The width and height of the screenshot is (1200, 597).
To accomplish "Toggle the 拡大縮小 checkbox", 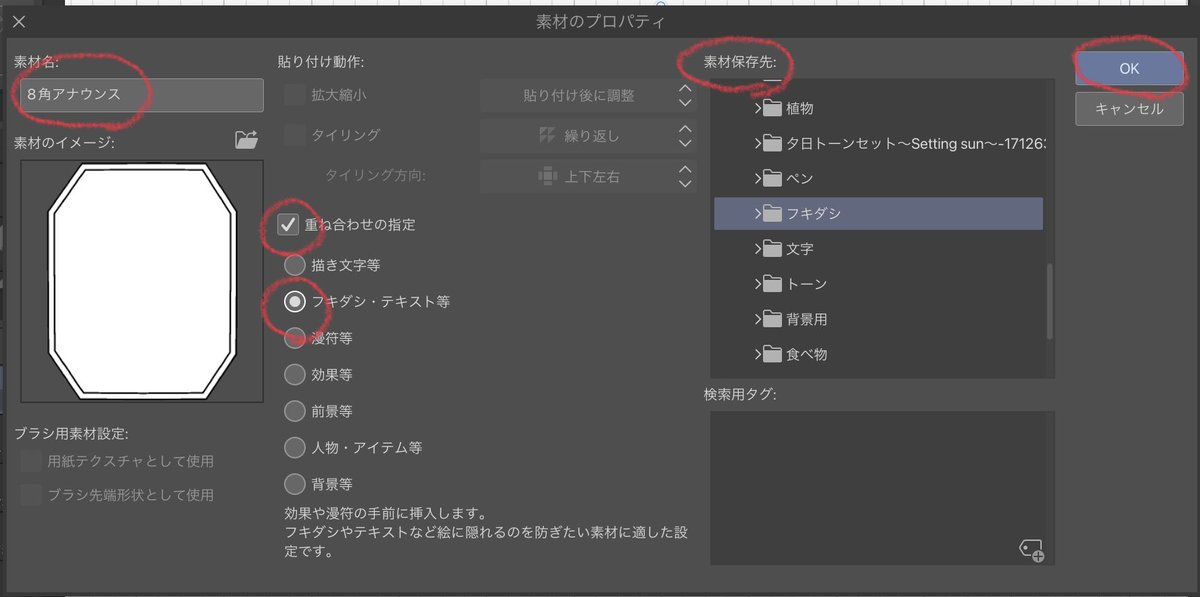I will coord(294,95).
